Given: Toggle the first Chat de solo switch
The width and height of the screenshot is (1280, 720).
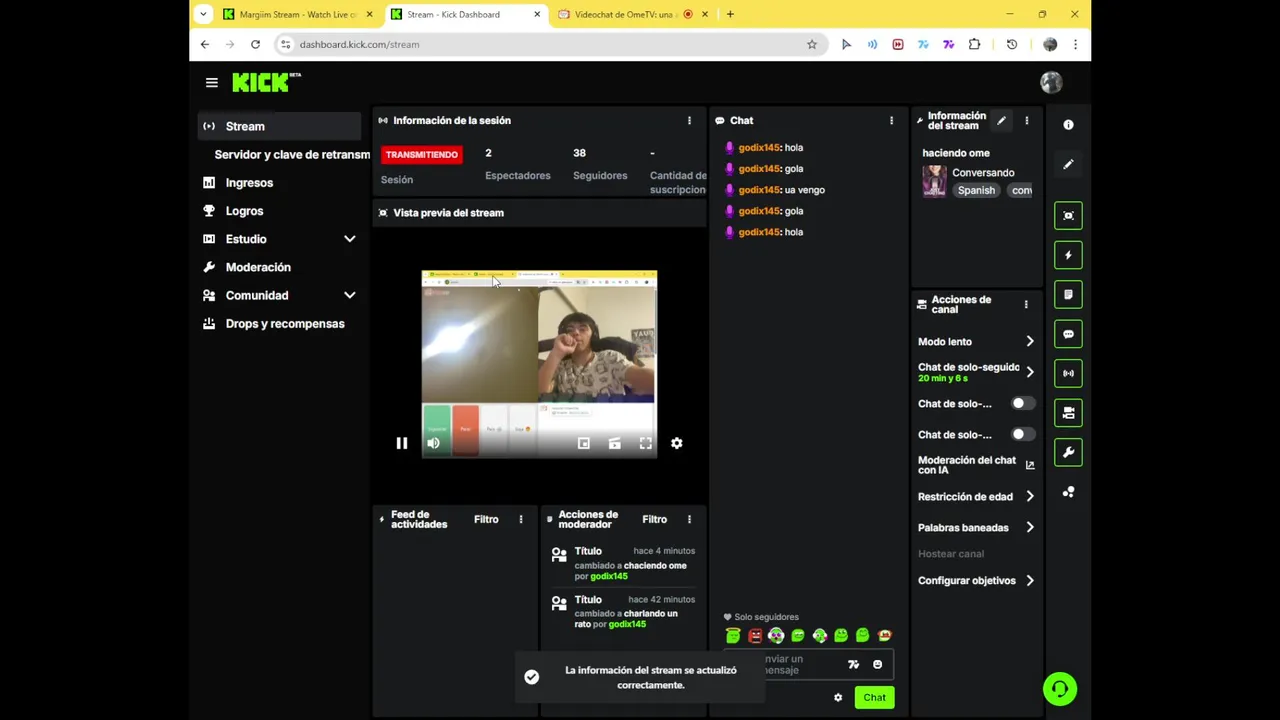Looking at the screenshot, I should point(1021,404).
